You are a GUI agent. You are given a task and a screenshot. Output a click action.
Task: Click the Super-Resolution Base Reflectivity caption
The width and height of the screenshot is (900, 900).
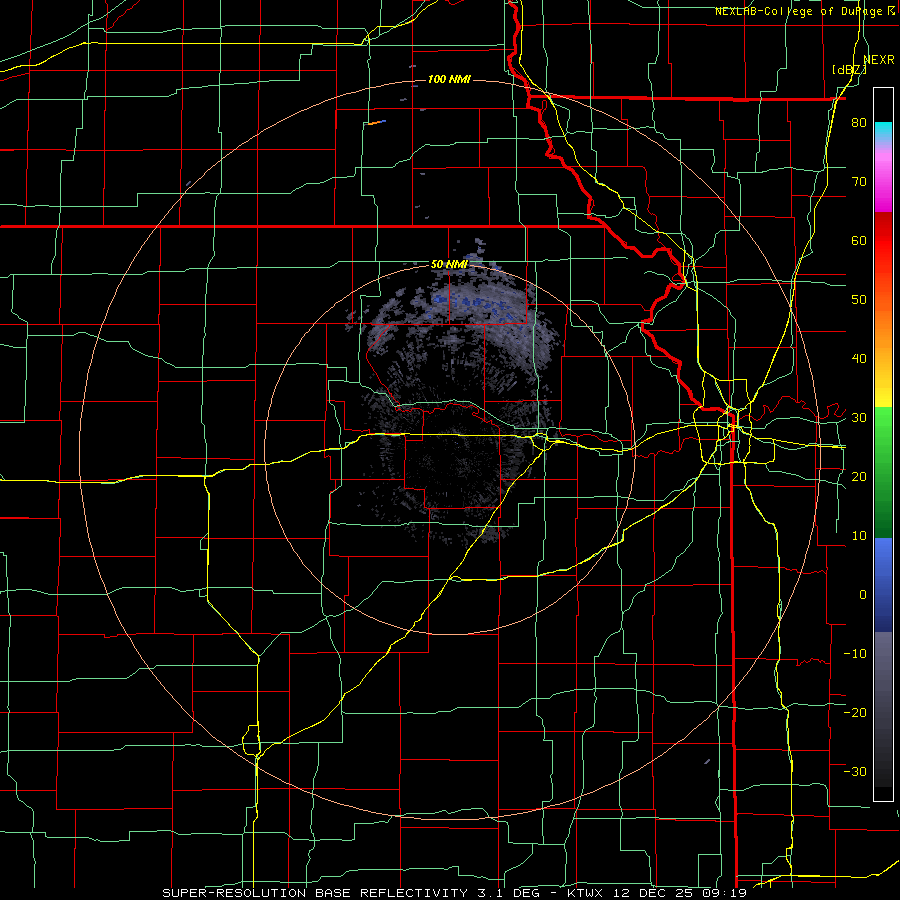pos(454,893)
